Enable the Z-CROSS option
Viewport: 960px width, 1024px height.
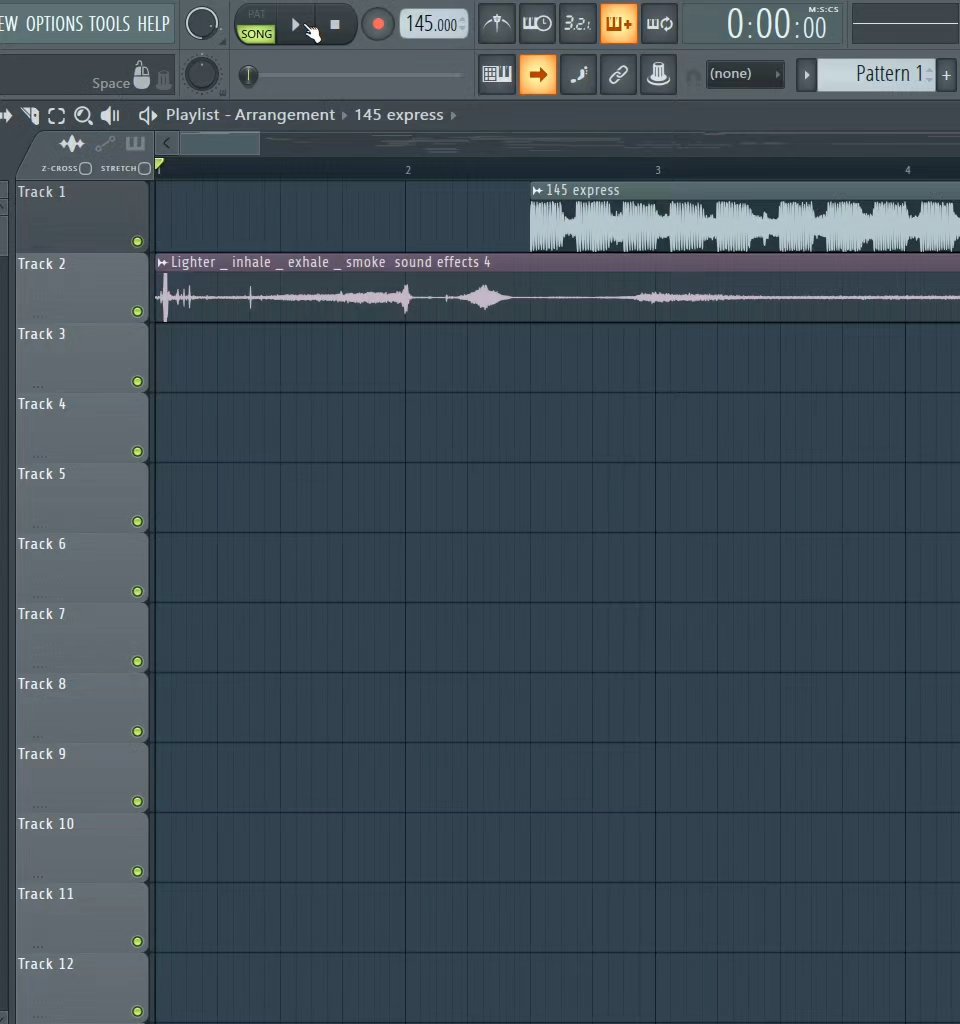pyautogui.click(x=85, y=168)
